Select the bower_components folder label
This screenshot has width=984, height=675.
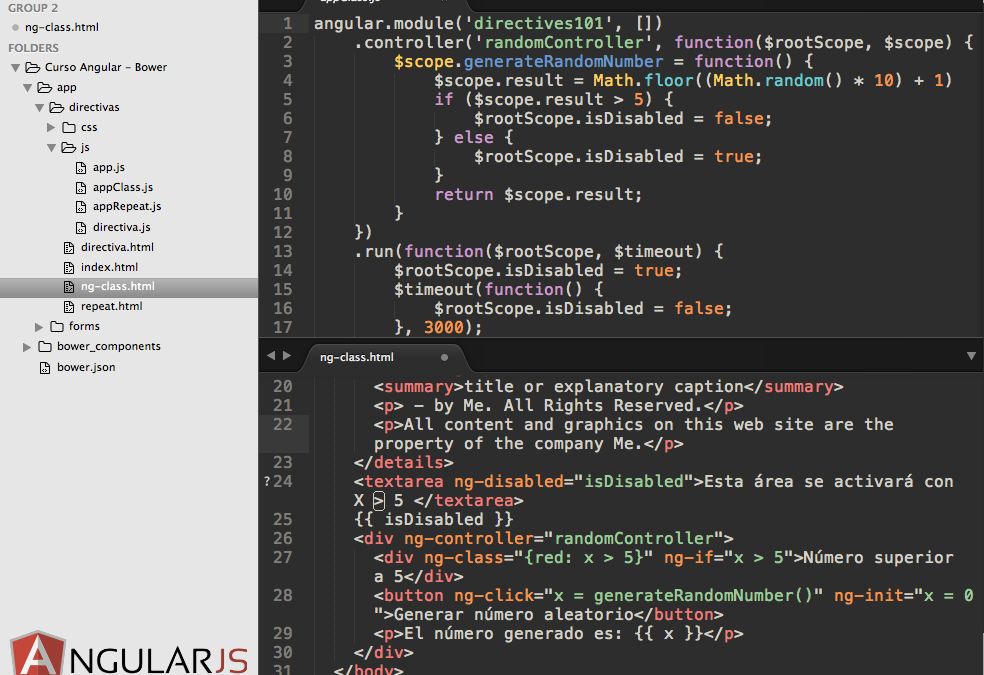point(109,346)
